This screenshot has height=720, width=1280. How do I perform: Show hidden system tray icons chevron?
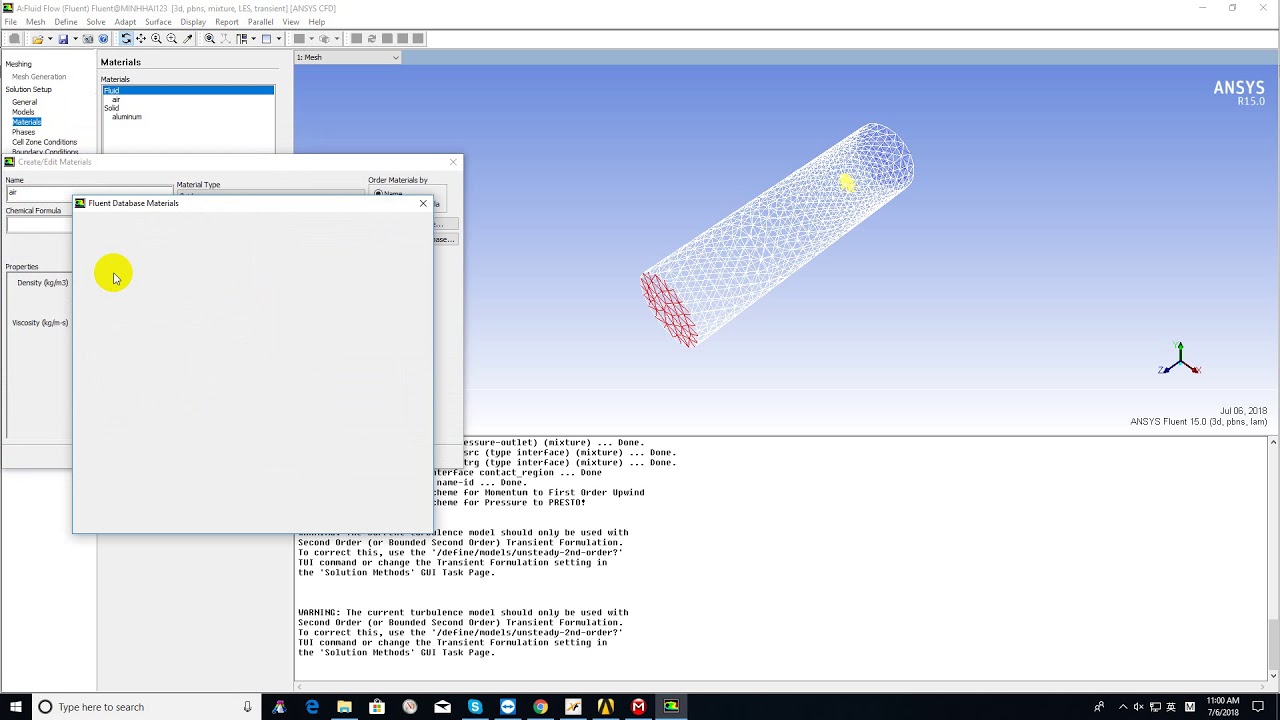1122,707
